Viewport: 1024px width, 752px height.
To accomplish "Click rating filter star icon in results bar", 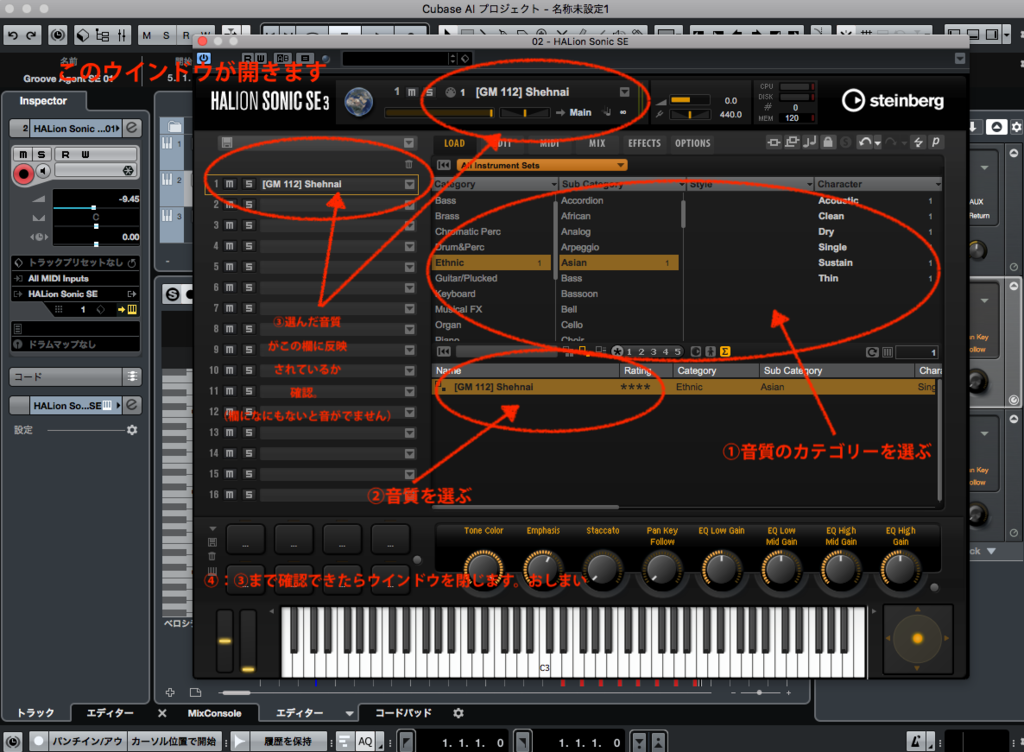I will coord(617,352).
